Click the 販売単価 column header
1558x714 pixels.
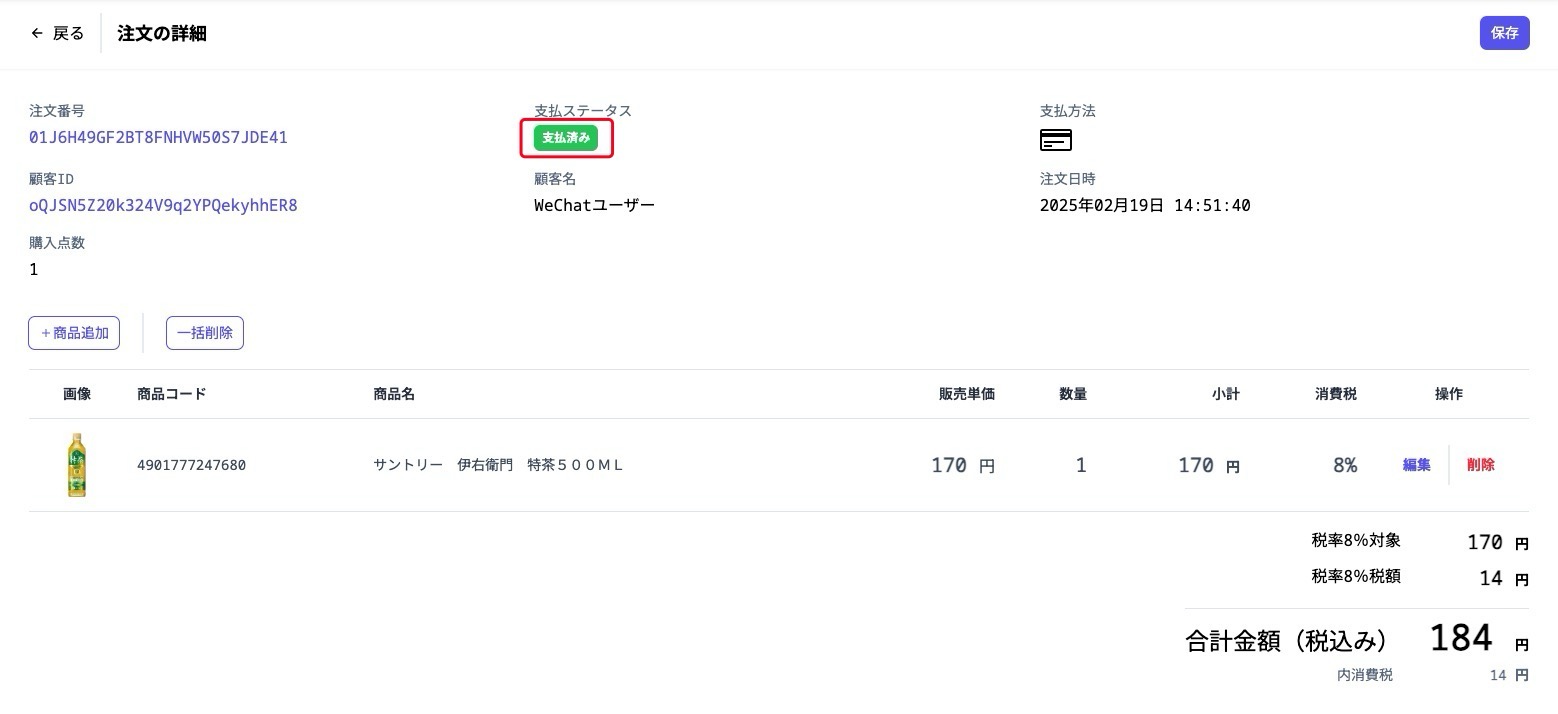pyautogui.click(x=966, y=394)
